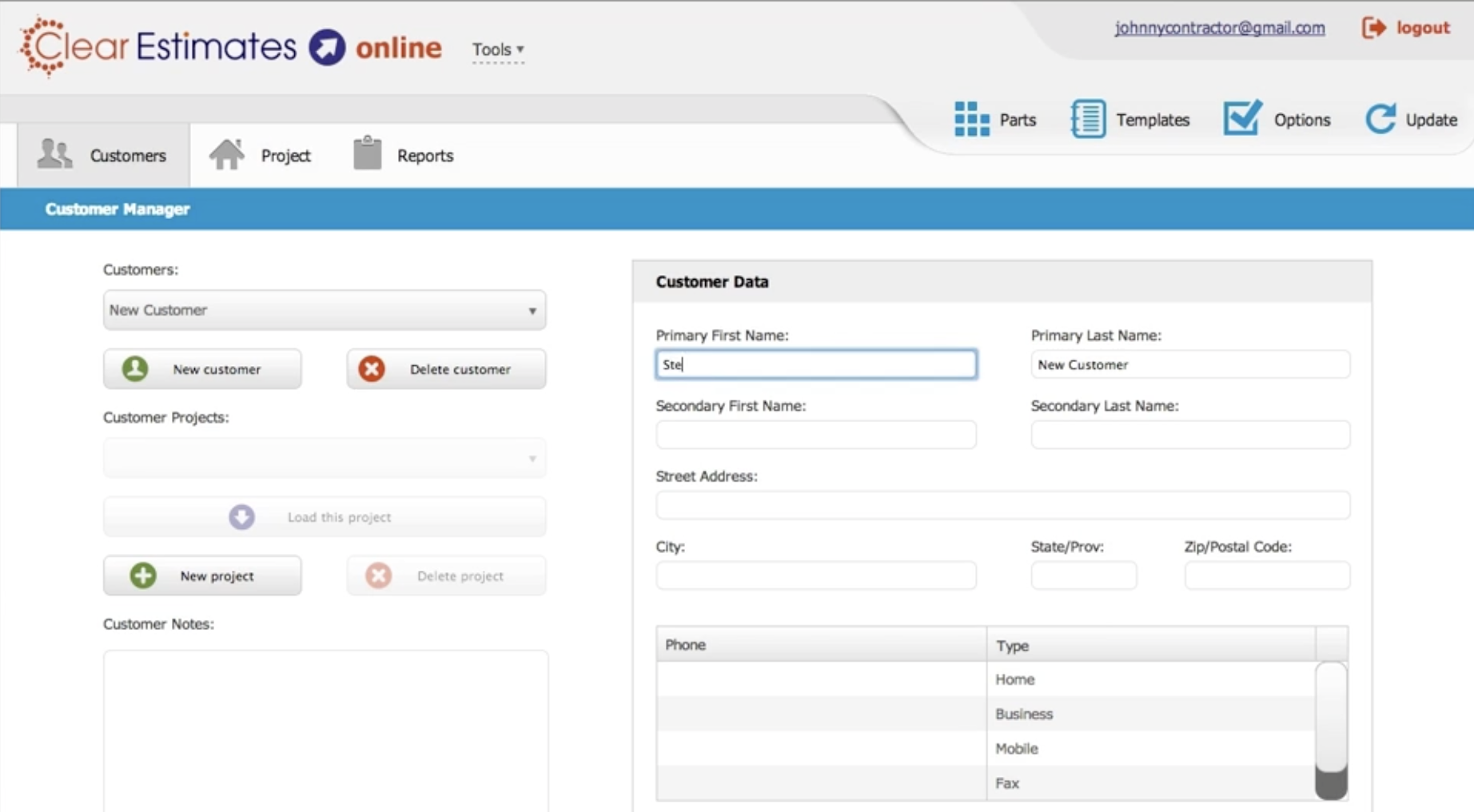Switch to the Project tab
The width and height of the screenshot is (1474, 812).
[261, 155]
